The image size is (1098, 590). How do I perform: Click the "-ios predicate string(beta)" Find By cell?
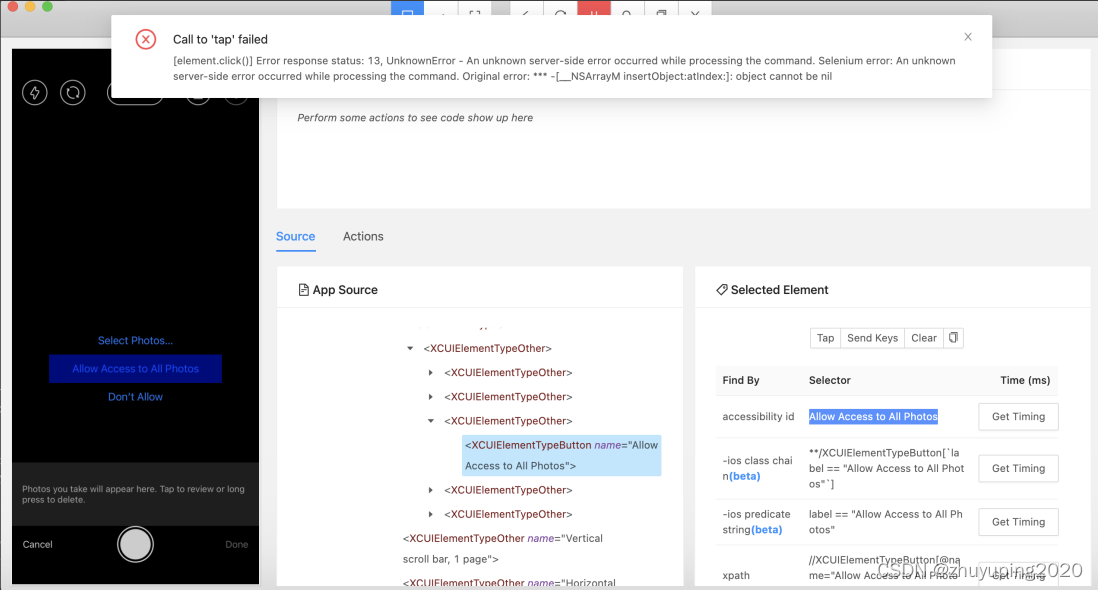tap(756, 522)
